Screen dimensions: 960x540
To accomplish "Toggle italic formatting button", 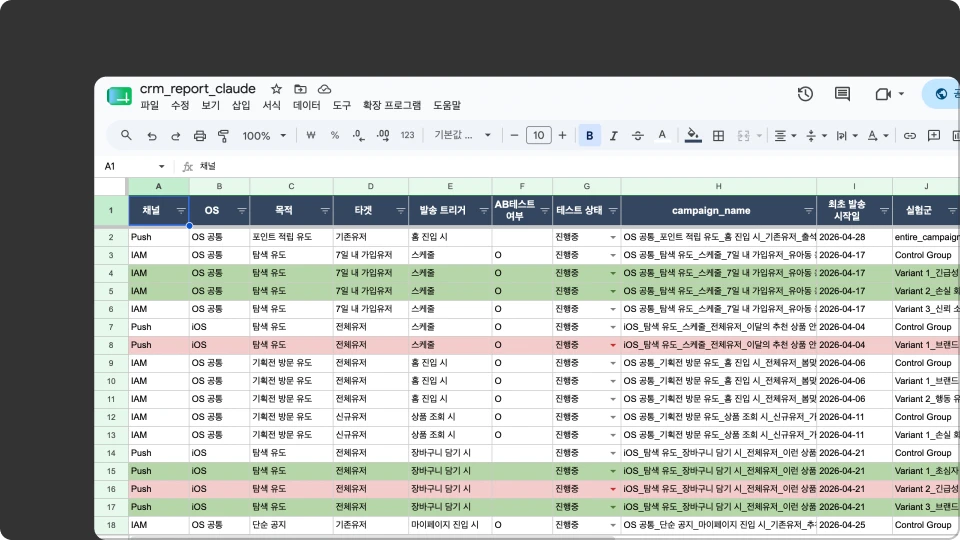I will [613, 136].
